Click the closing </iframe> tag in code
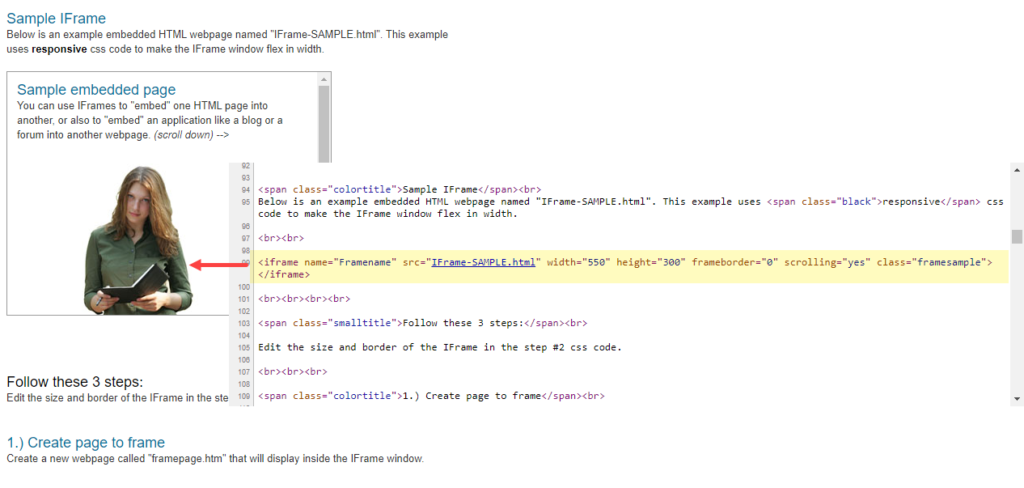The height and width of the screenshot is (488, 1024). coord(284,275)
